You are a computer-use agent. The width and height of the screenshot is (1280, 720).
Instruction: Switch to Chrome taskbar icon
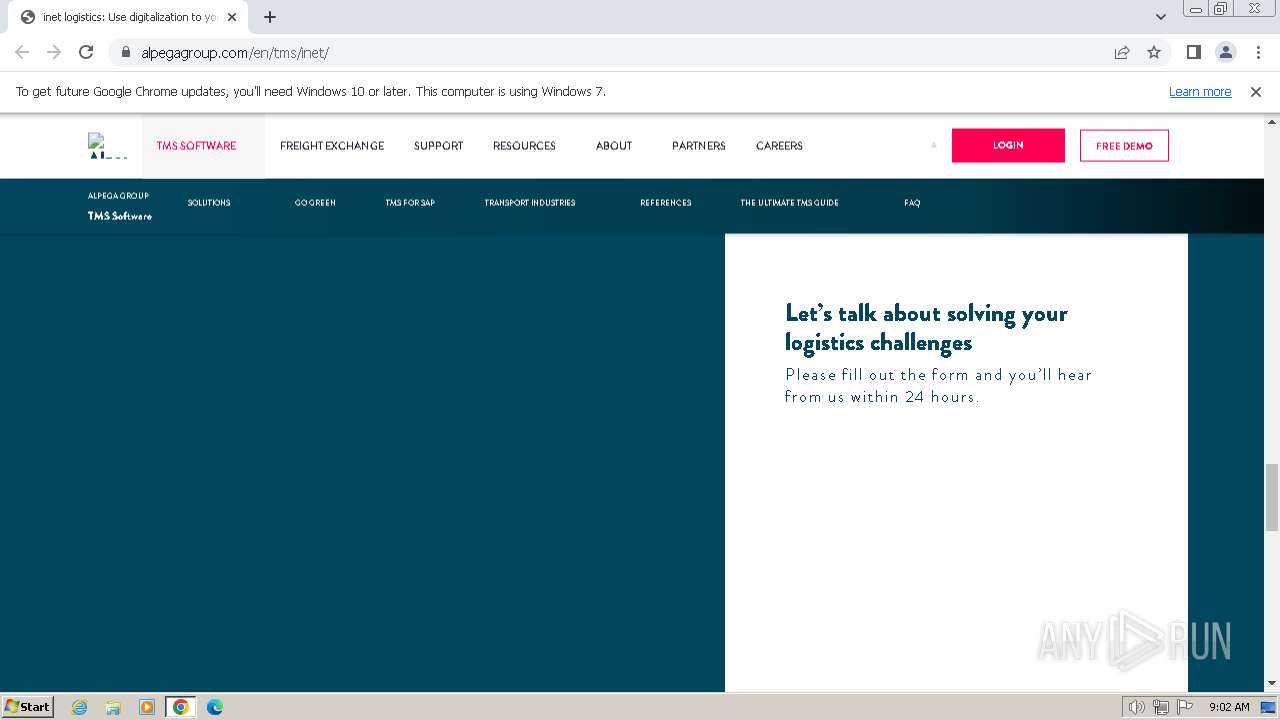[181, 707]
